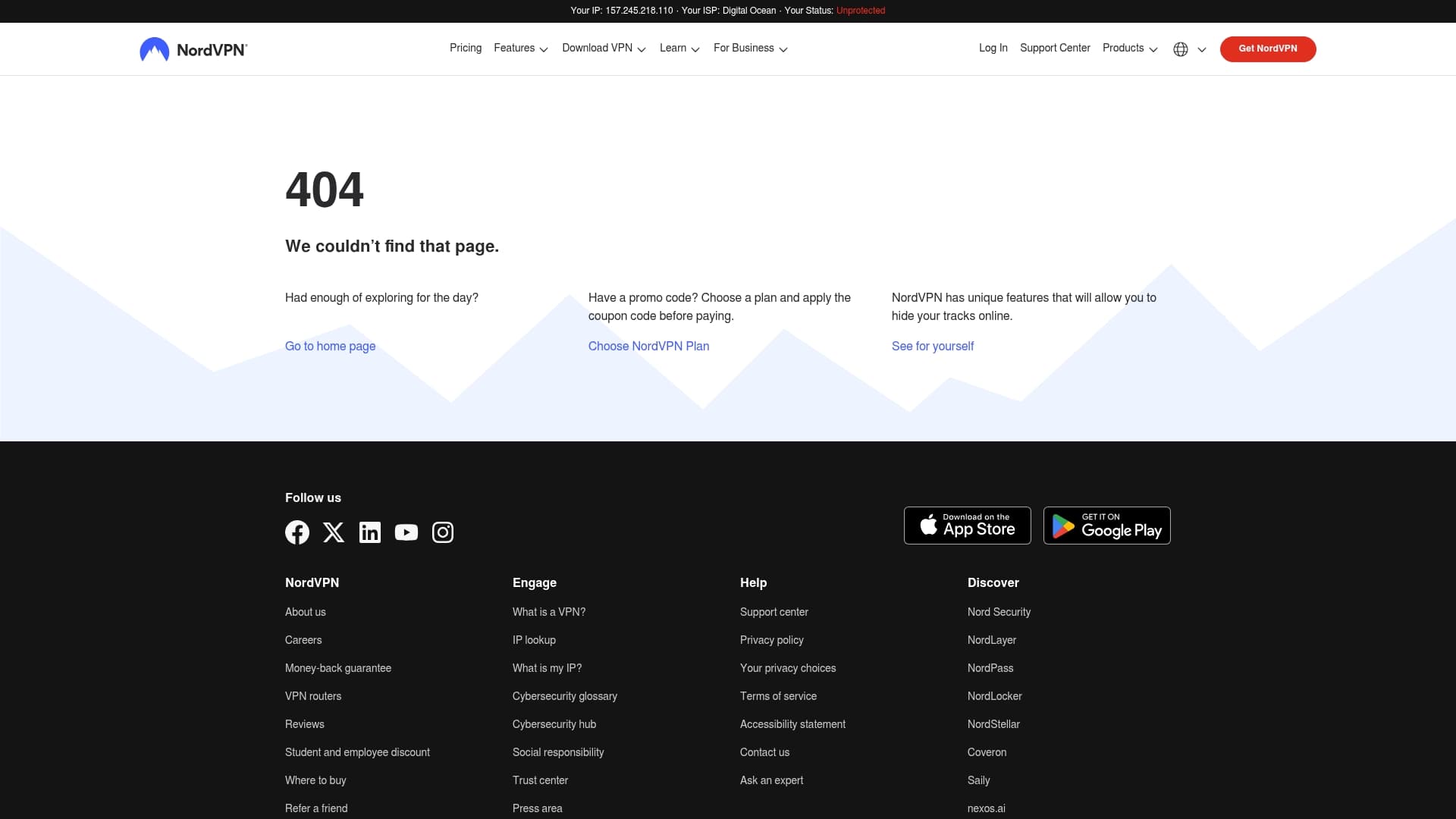Open the Facebook social icon
Image resolution: width=1456 pixels, height=819 pixels.
click(x=297, y=532)
